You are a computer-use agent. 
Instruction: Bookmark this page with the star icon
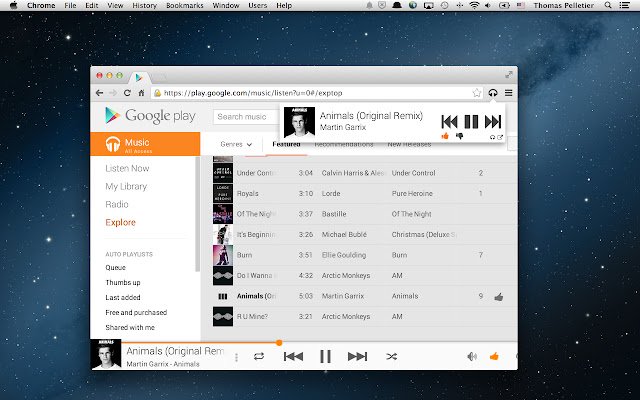476,93
